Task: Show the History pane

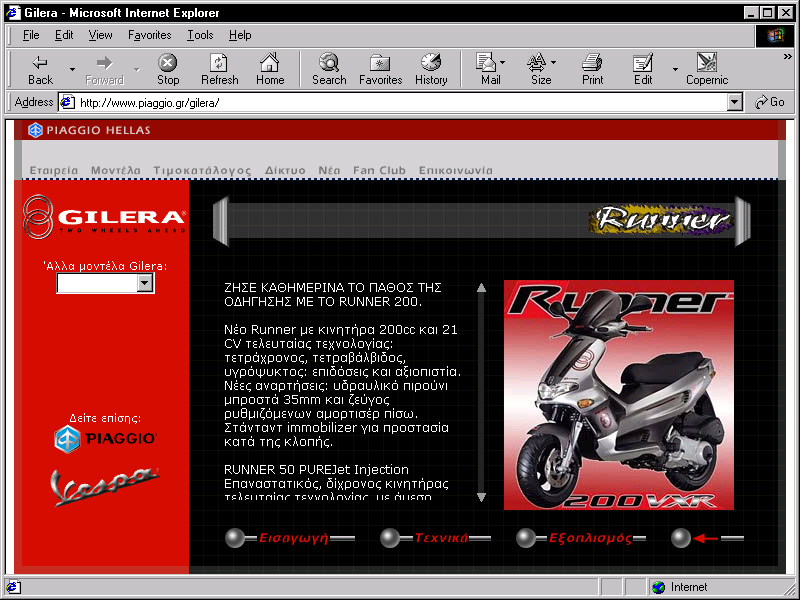Action: coord(431,69)
